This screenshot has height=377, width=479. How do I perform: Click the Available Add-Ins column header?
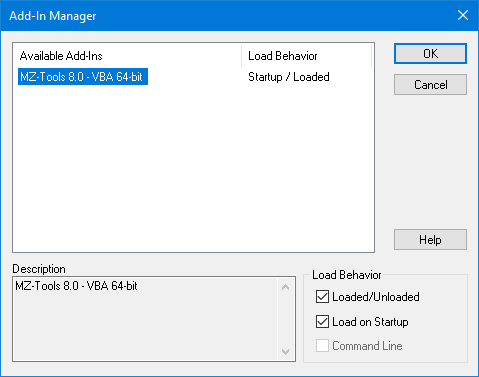pos(127,56)
